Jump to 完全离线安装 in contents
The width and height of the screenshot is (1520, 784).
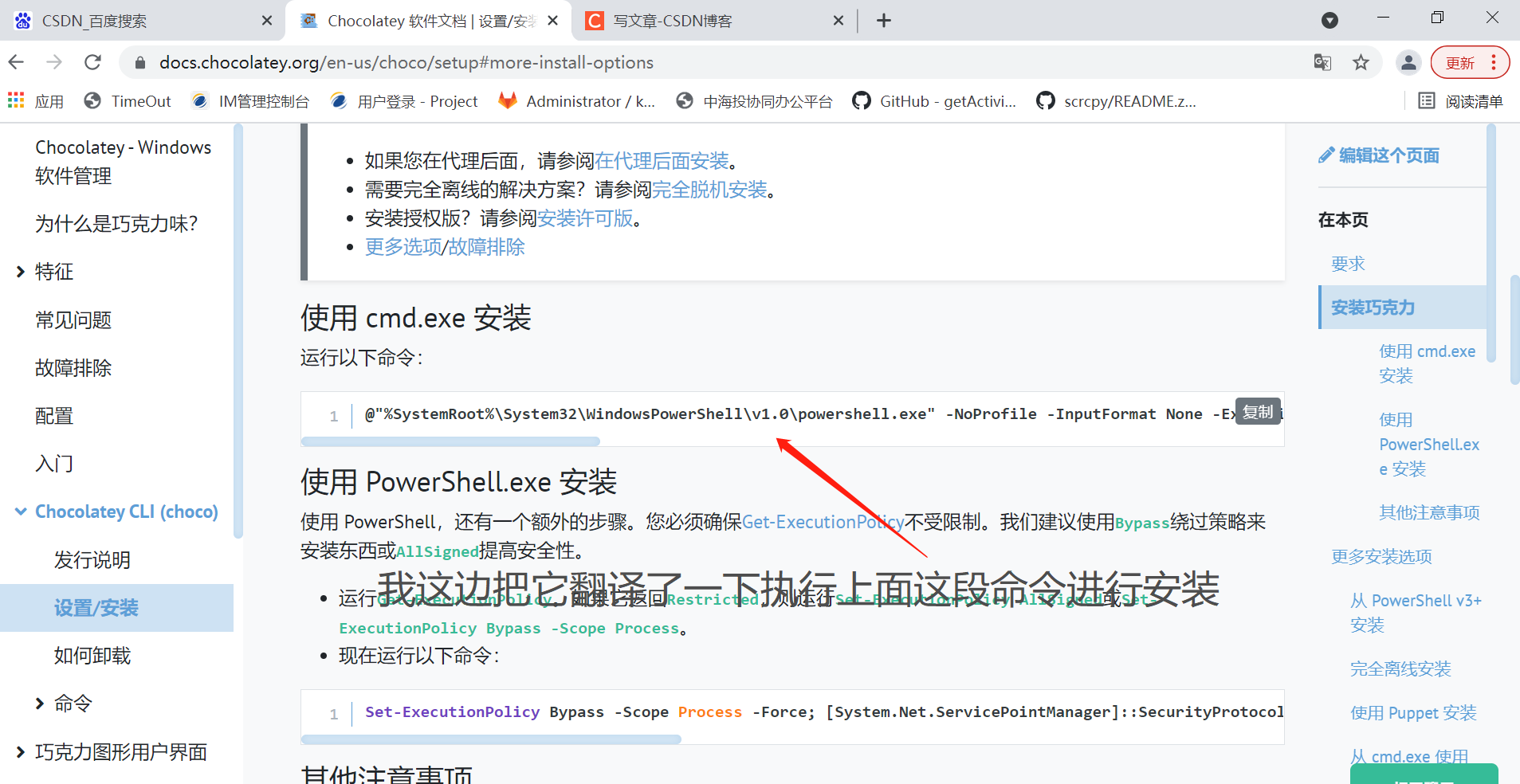click(1400, 668)
